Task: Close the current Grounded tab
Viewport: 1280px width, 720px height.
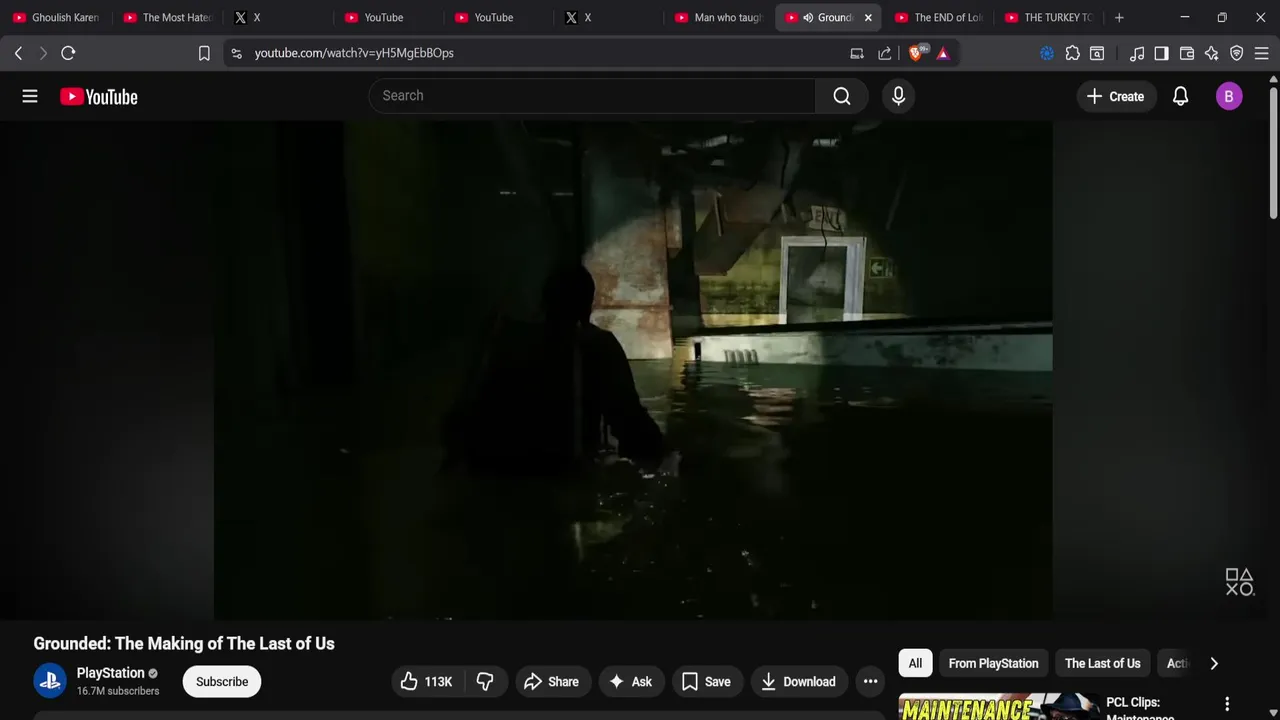Action: 868,17
